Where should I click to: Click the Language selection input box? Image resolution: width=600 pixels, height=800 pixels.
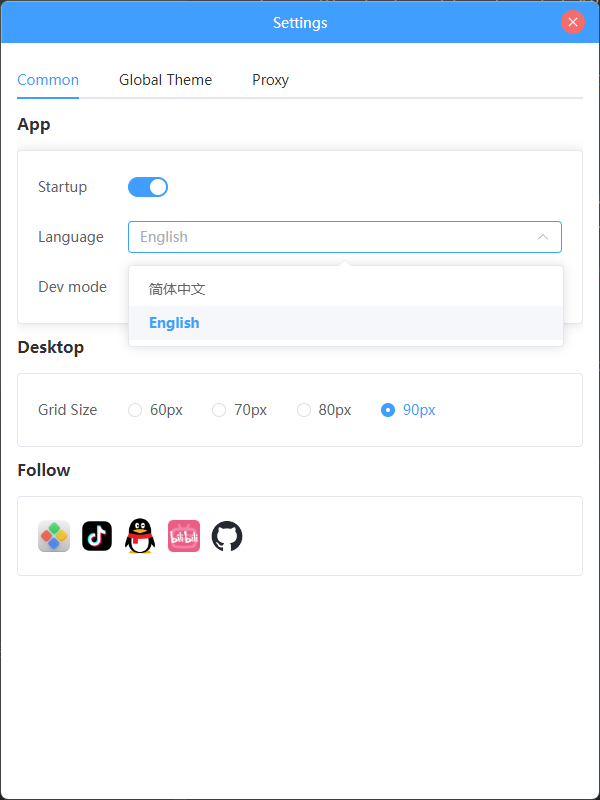click(x=330, y=237)
